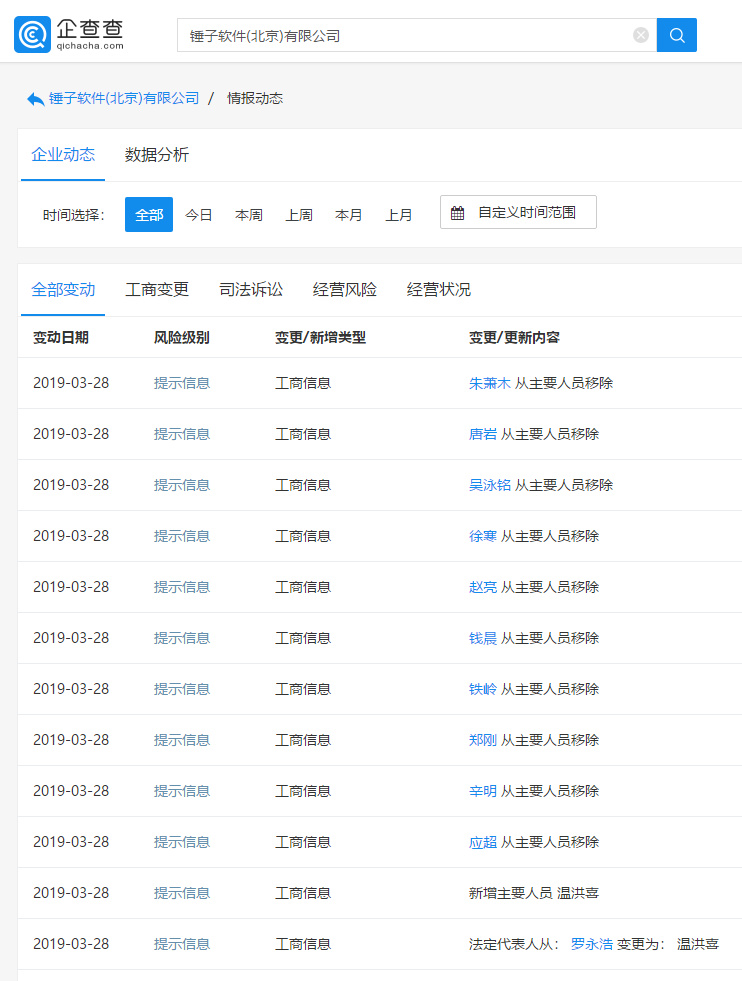742x981 pixels.
Task: Click the blue search magnifier button
Action: 677,35
